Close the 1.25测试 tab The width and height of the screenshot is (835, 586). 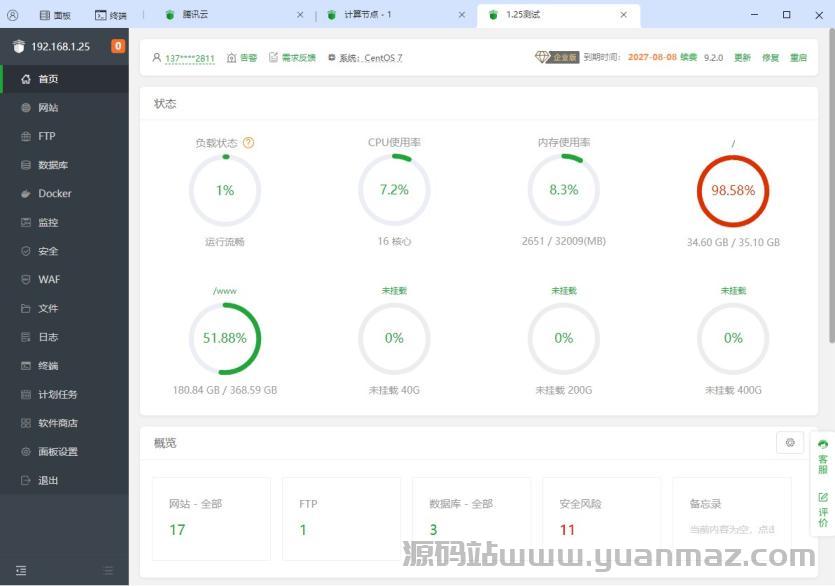click(x=624, y=15)
